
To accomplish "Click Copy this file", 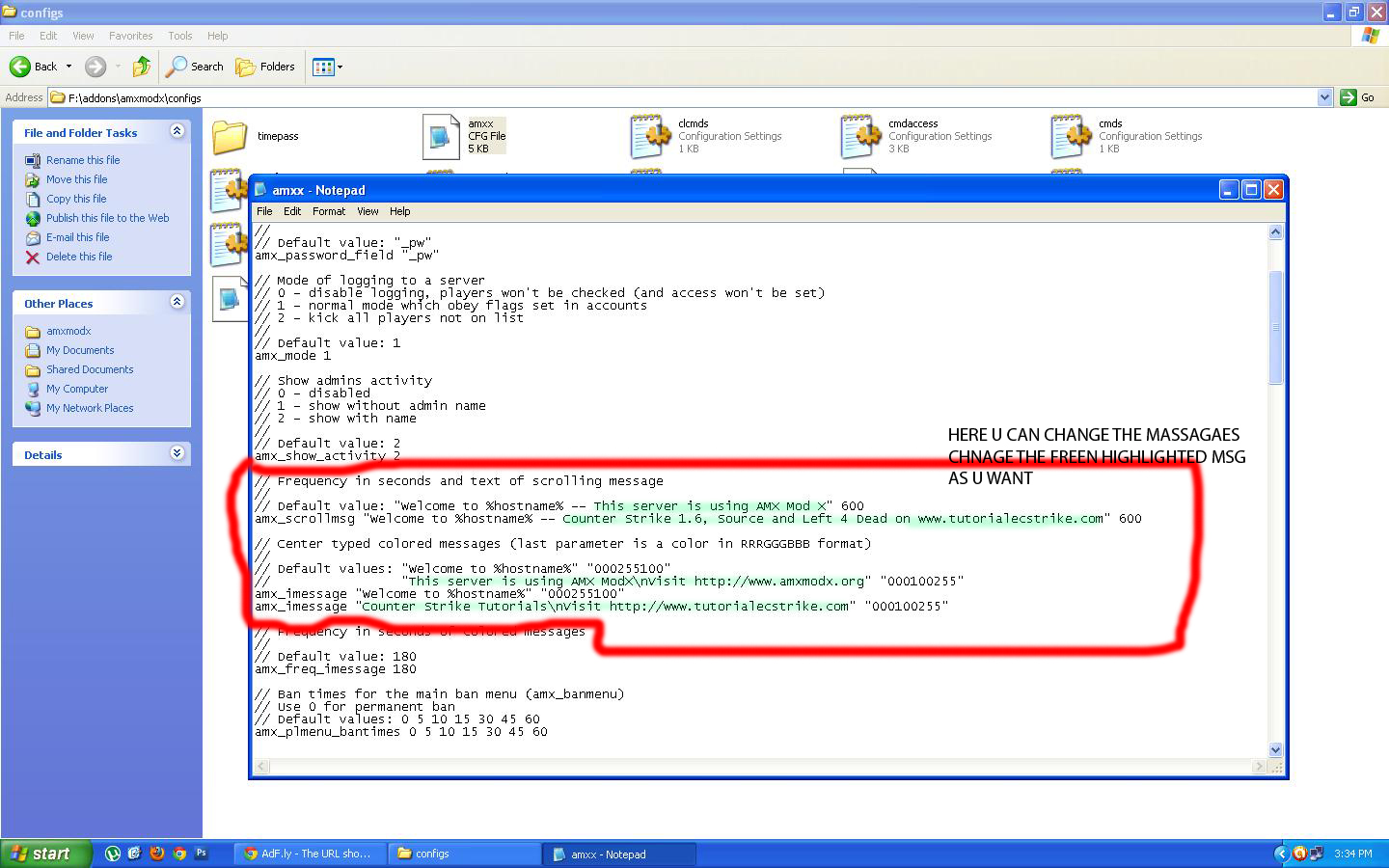I will (x=76, y=199).
